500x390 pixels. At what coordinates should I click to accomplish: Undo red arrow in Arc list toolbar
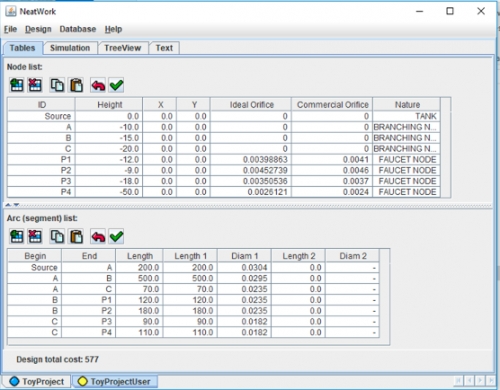[x=98, y=237]
